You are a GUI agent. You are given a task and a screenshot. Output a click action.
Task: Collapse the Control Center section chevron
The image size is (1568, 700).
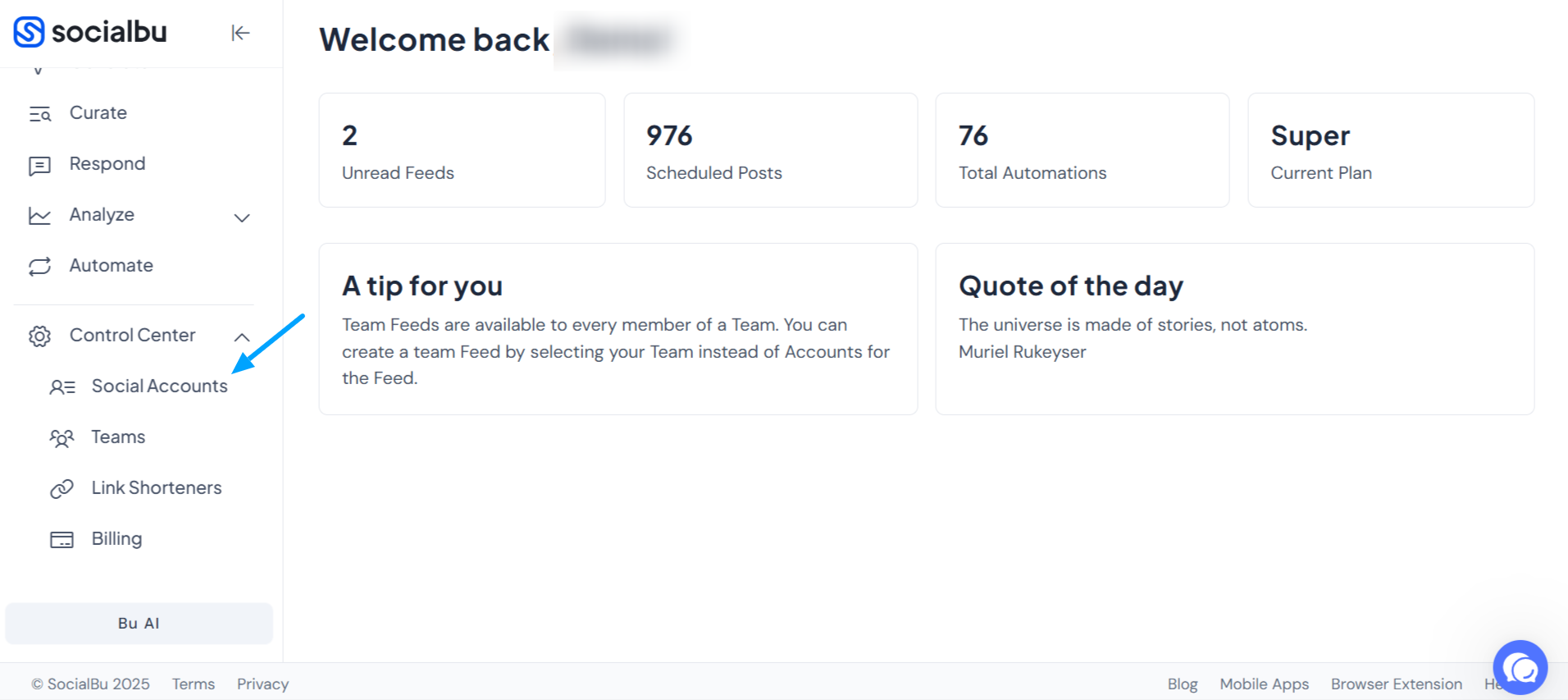coord(242,336)
